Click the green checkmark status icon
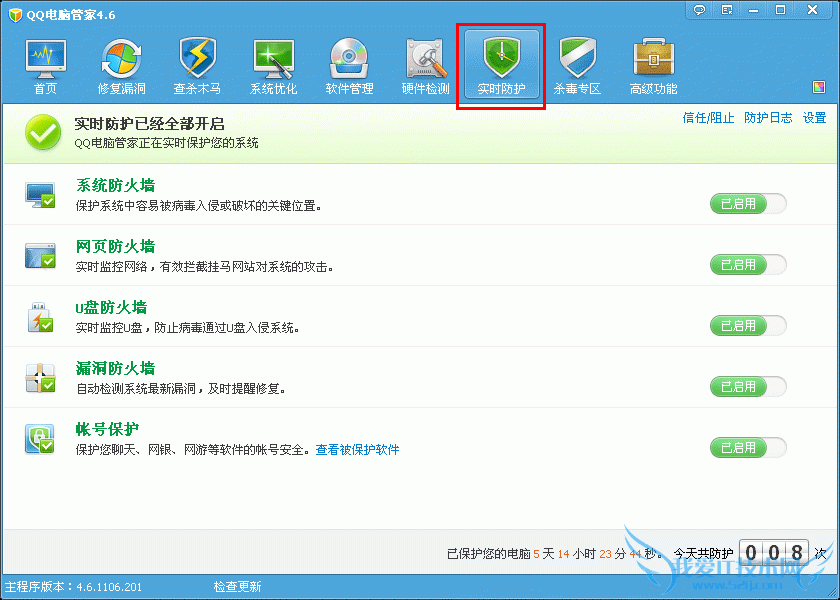840x600 pixels. (43, 132)
